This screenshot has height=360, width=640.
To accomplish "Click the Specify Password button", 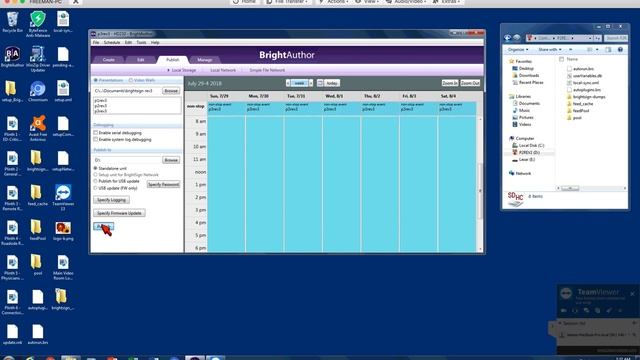I will click(x=163, y=184).
